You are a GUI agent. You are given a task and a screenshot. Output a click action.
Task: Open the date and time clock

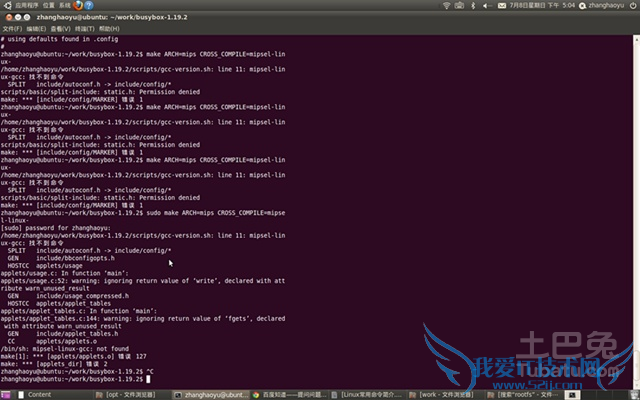[542, 5]
